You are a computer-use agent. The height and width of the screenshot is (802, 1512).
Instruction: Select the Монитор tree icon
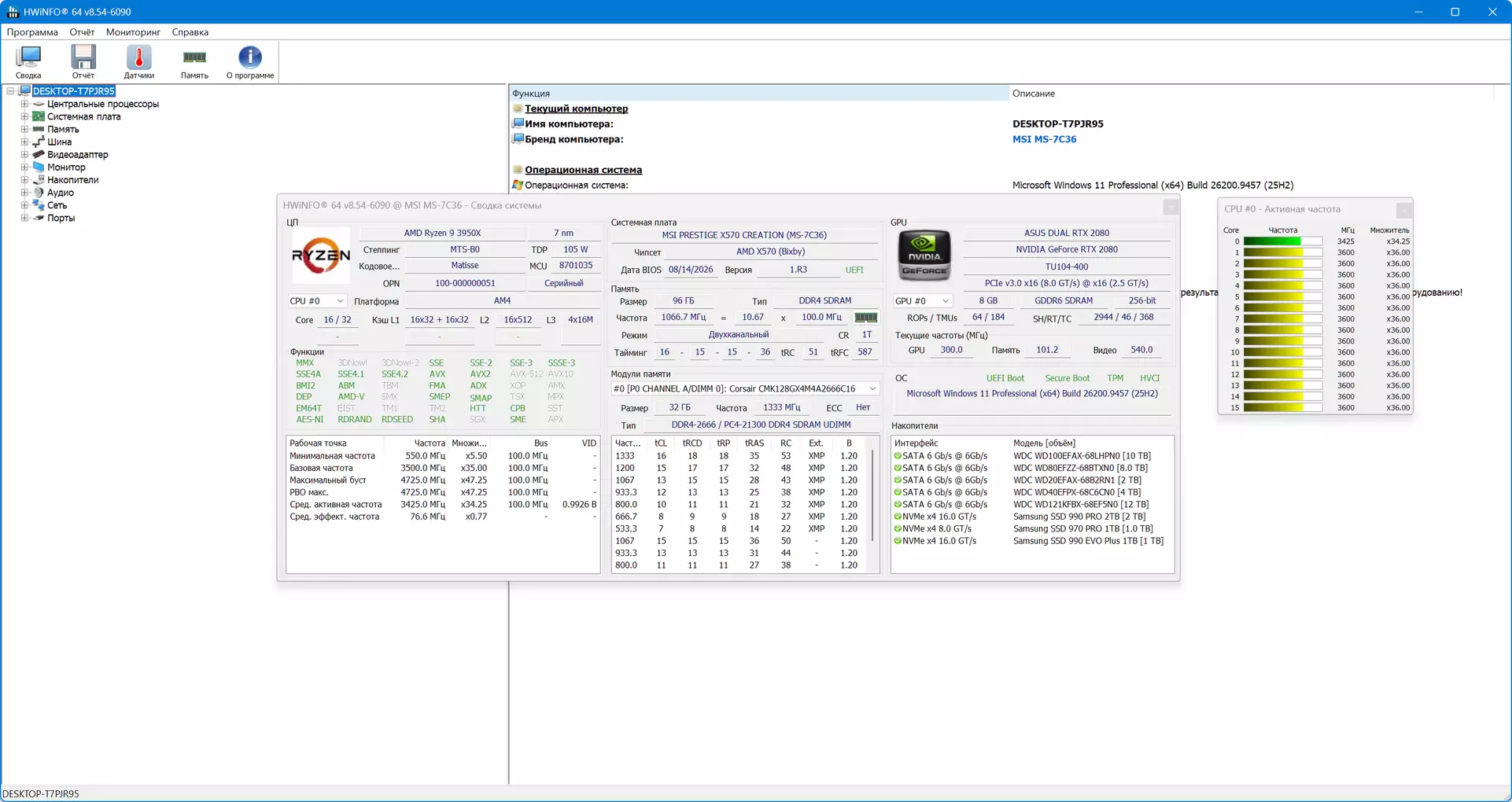pyautogui.click(x=38, y=167)
